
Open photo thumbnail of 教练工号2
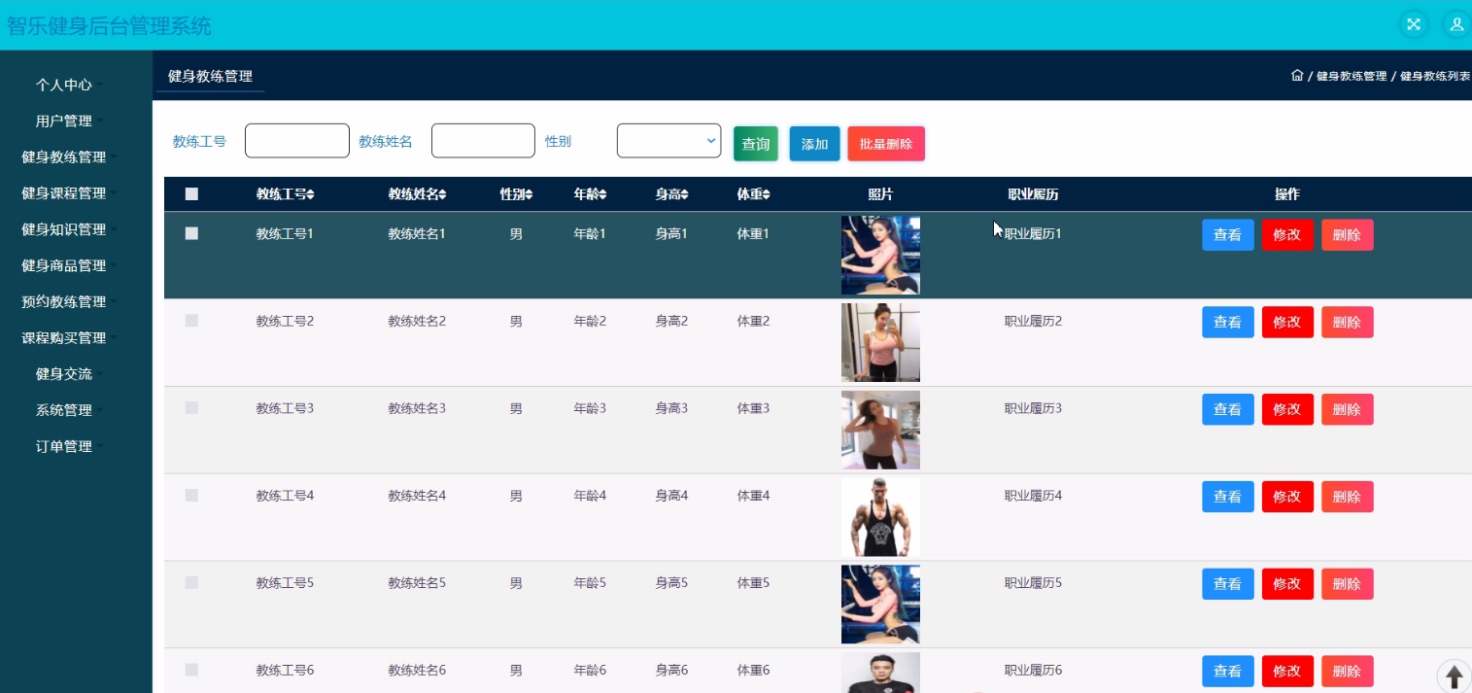880,343
